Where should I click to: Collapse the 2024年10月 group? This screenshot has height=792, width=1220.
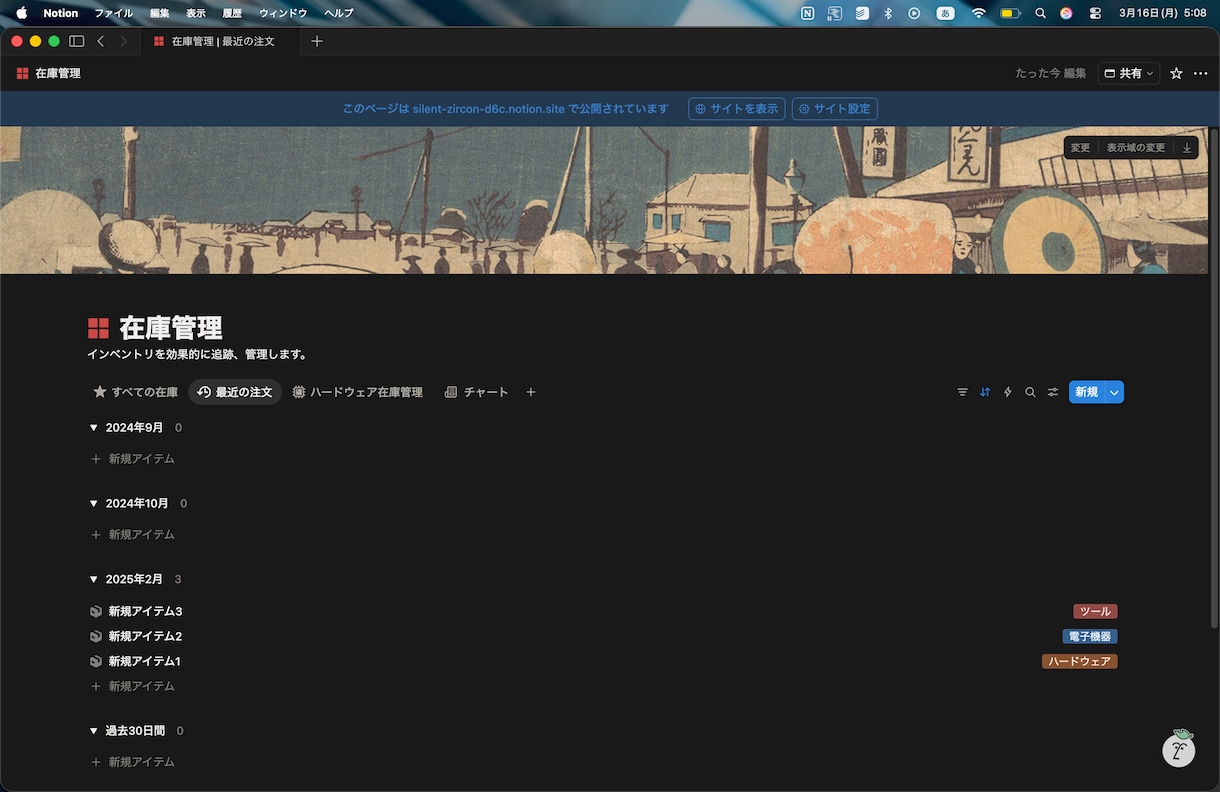94,503
